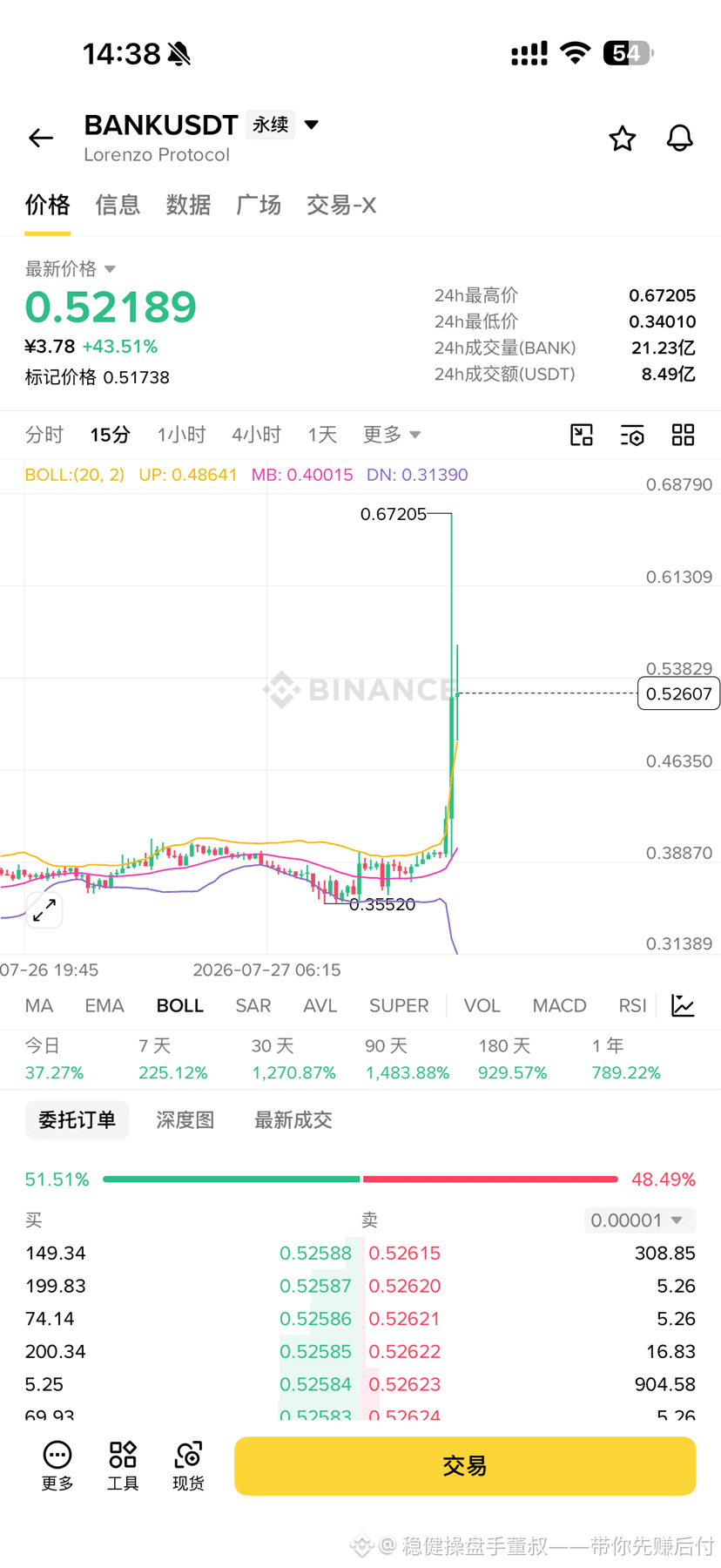The image size is (721, 1568).
Task: Switch to 现货 spot market icon
Action: 188,1466
